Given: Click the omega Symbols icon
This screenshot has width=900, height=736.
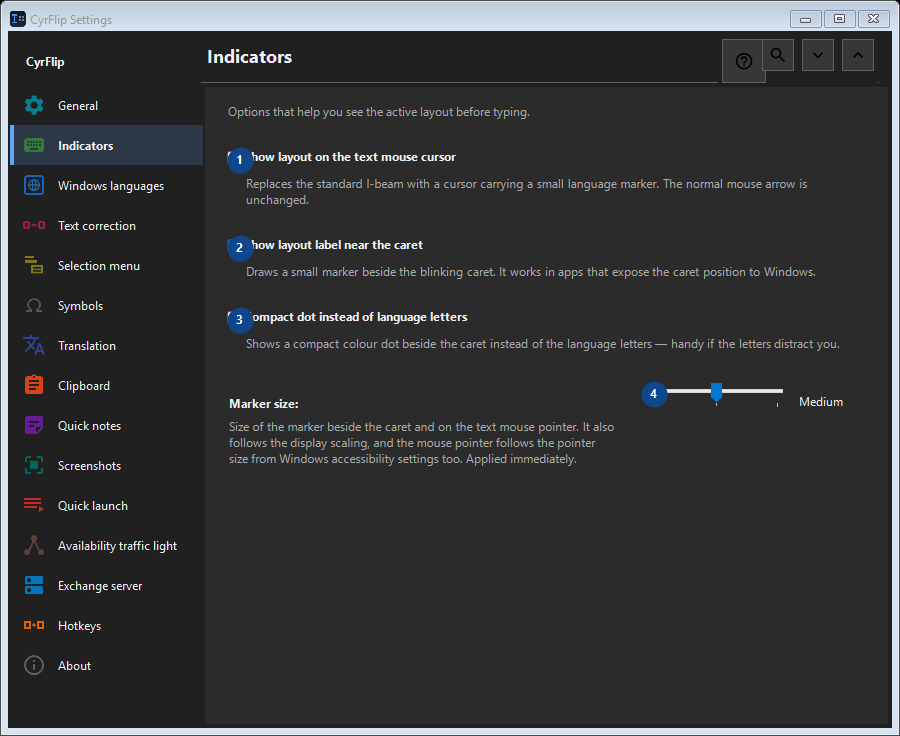Looking at the screenshot, I should (x=34, y=305).
